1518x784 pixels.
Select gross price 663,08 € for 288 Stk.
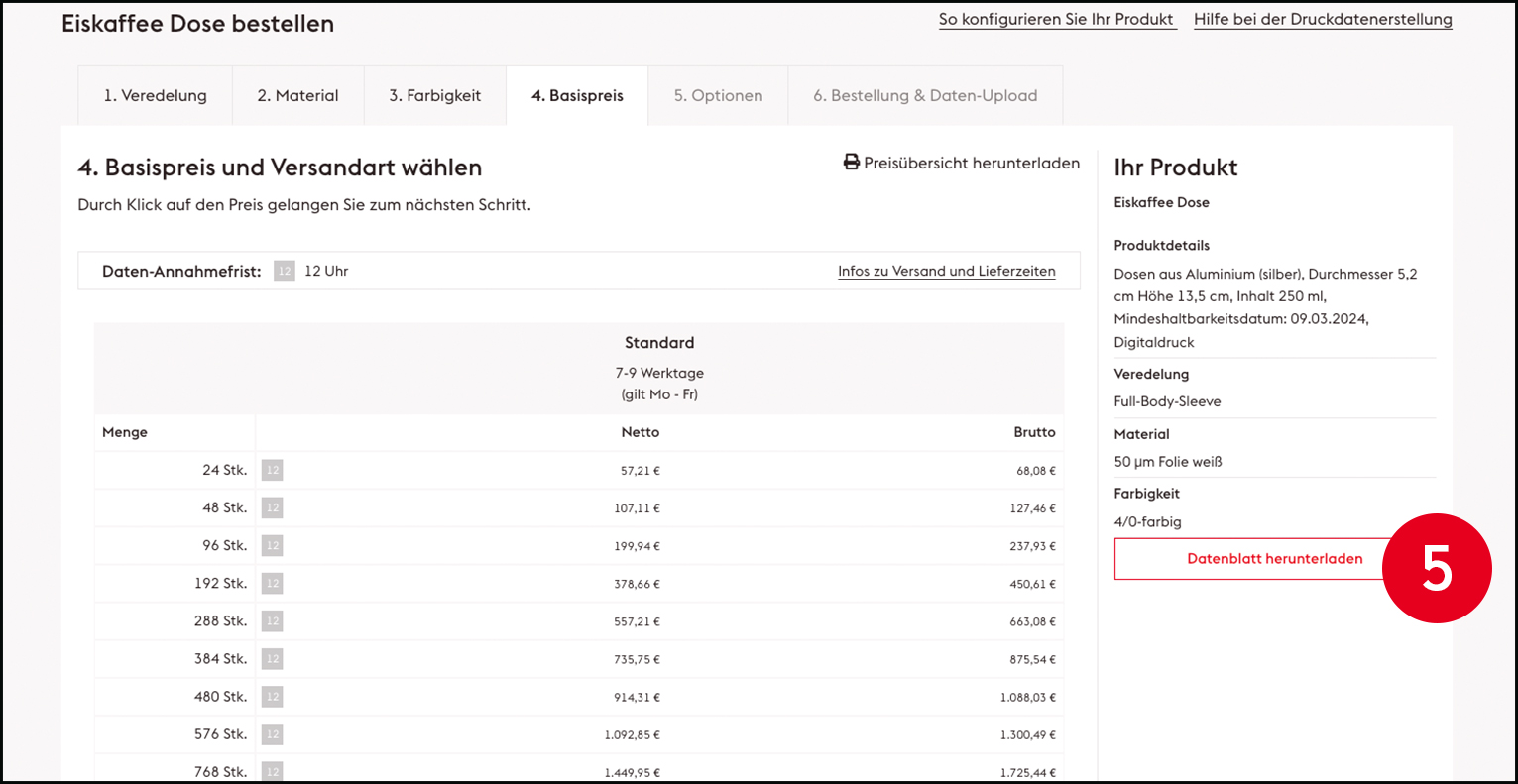tap(1033, 621)
